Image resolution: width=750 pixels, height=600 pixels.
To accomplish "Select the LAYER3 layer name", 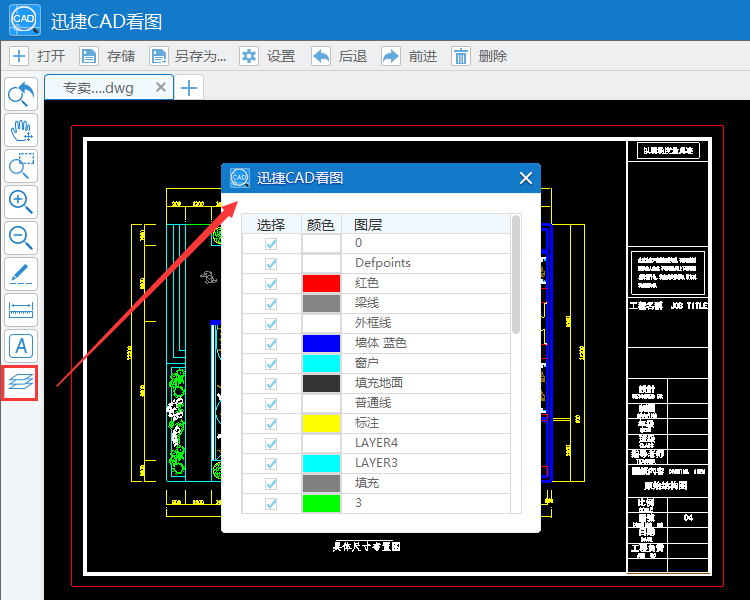I will (376, 463).
